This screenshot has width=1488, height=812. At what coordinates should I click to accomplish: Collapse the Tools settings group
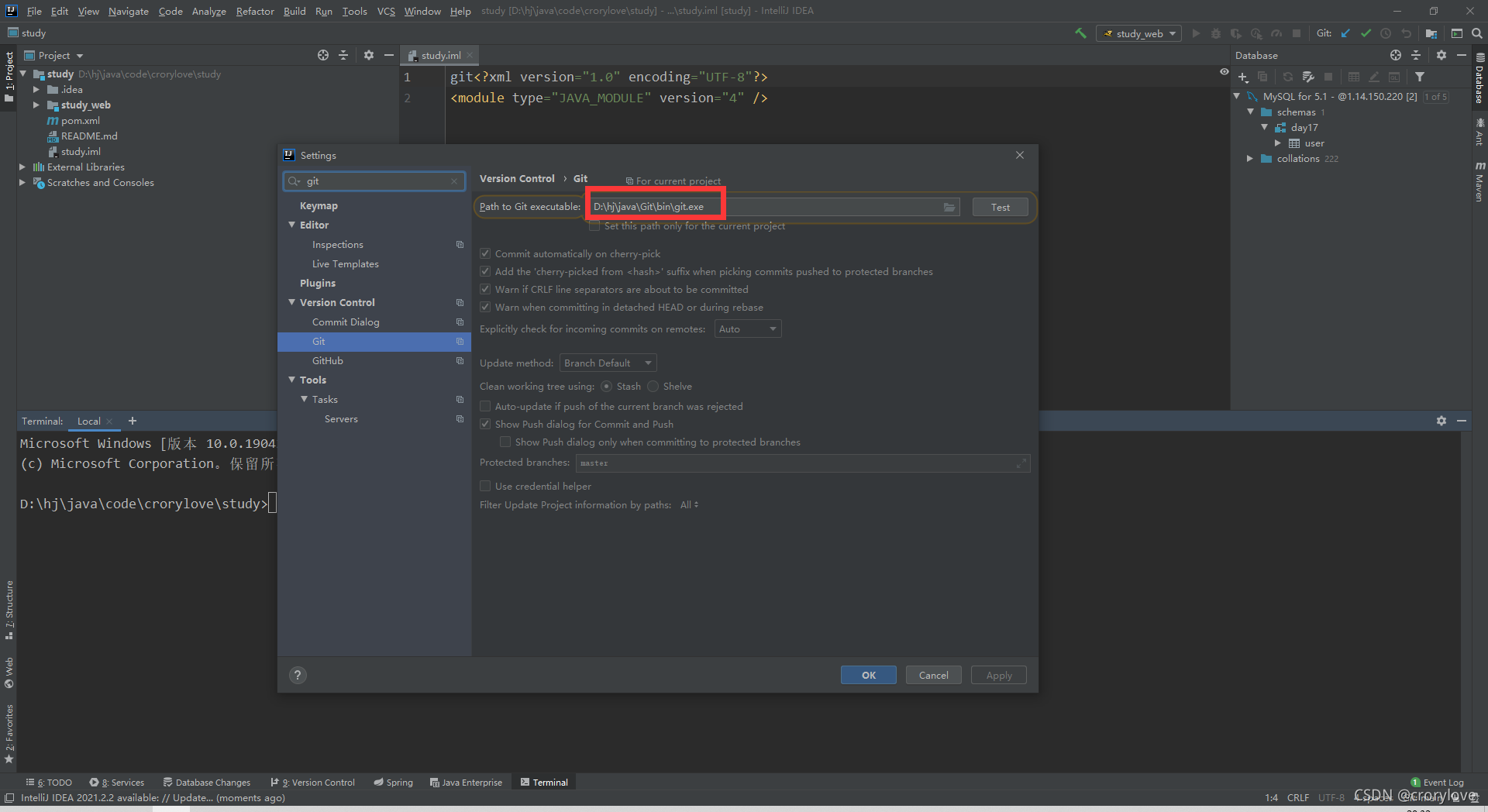(292, 380)
